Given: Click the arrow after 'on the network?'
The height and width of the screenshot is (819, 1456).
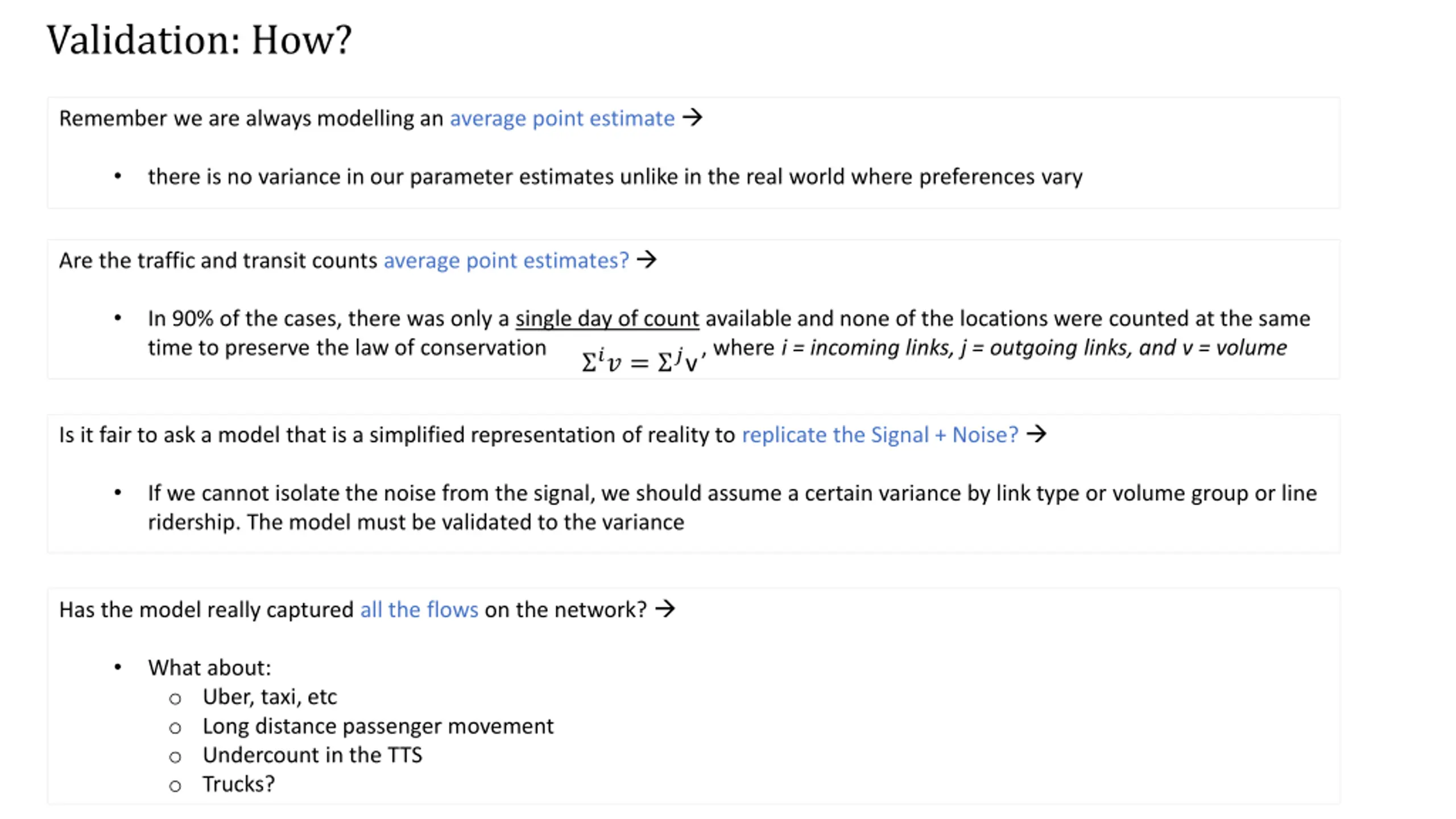Looking at the screenshot, I should point(665,609).
